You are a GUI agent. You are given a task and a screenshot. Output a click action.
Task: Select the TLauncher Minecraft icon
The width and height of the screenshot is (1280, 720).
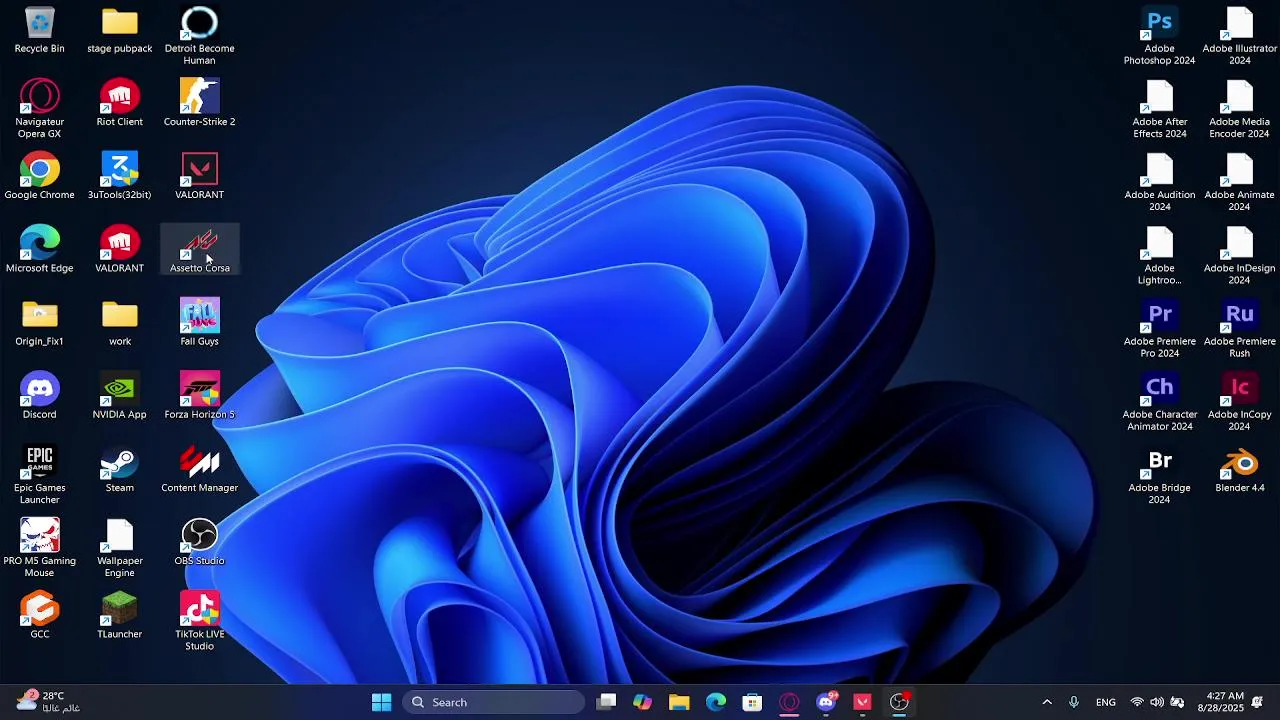click(x=119, y=614)
